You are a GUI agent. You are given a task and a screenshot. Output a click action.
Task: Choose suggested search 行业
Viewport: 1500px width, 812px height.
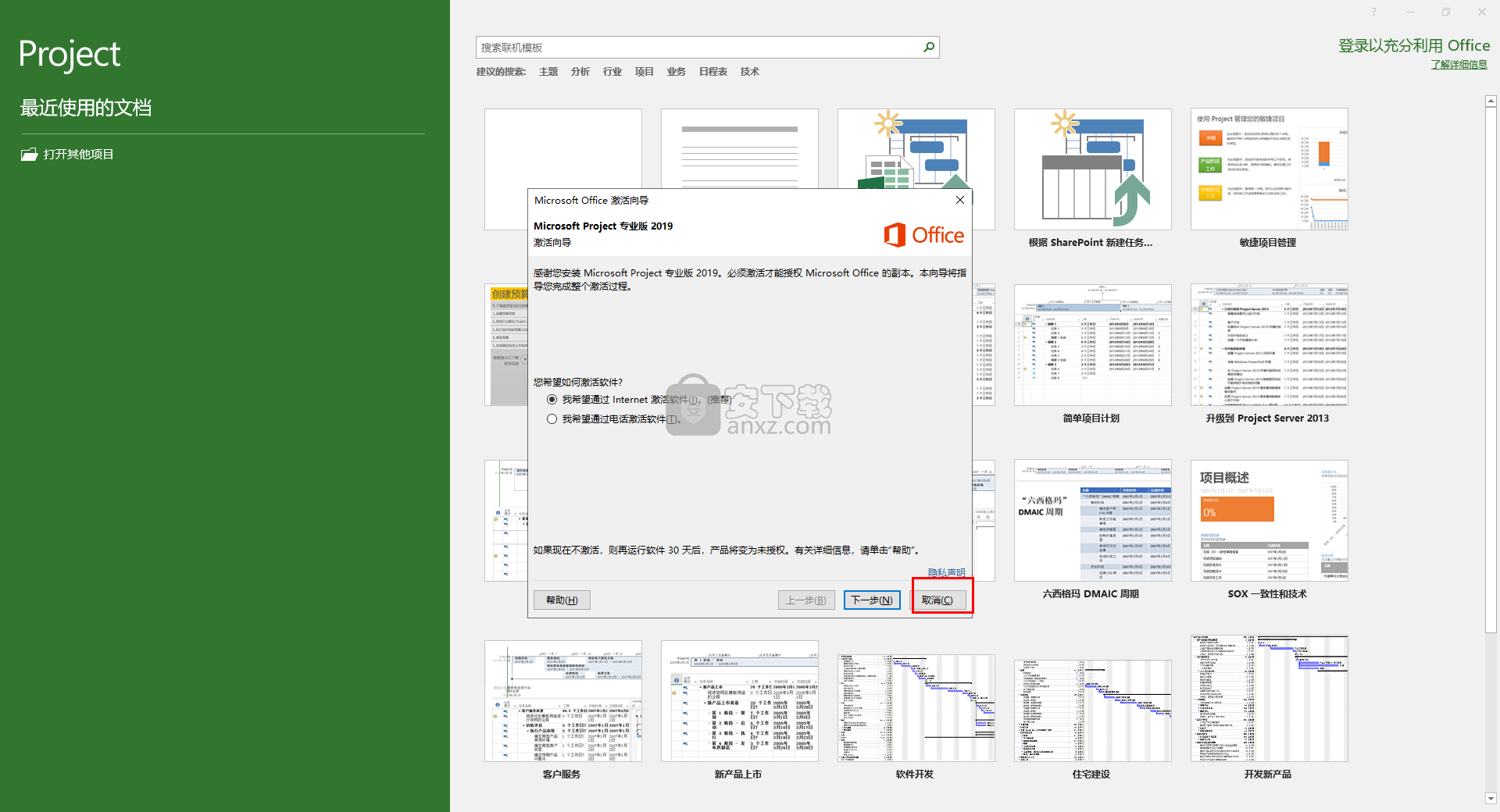tap(612, 72)
